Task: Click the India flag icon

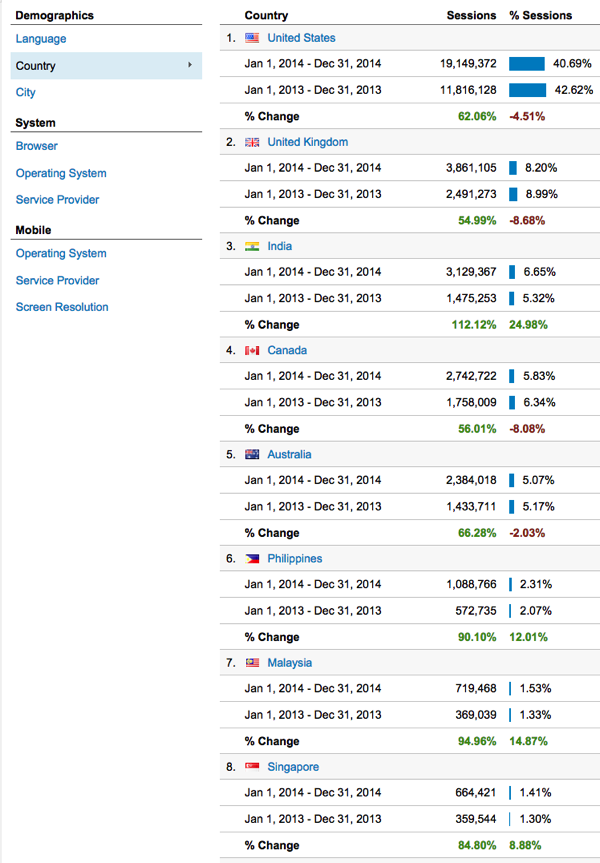Action: (x=252, y=247)
